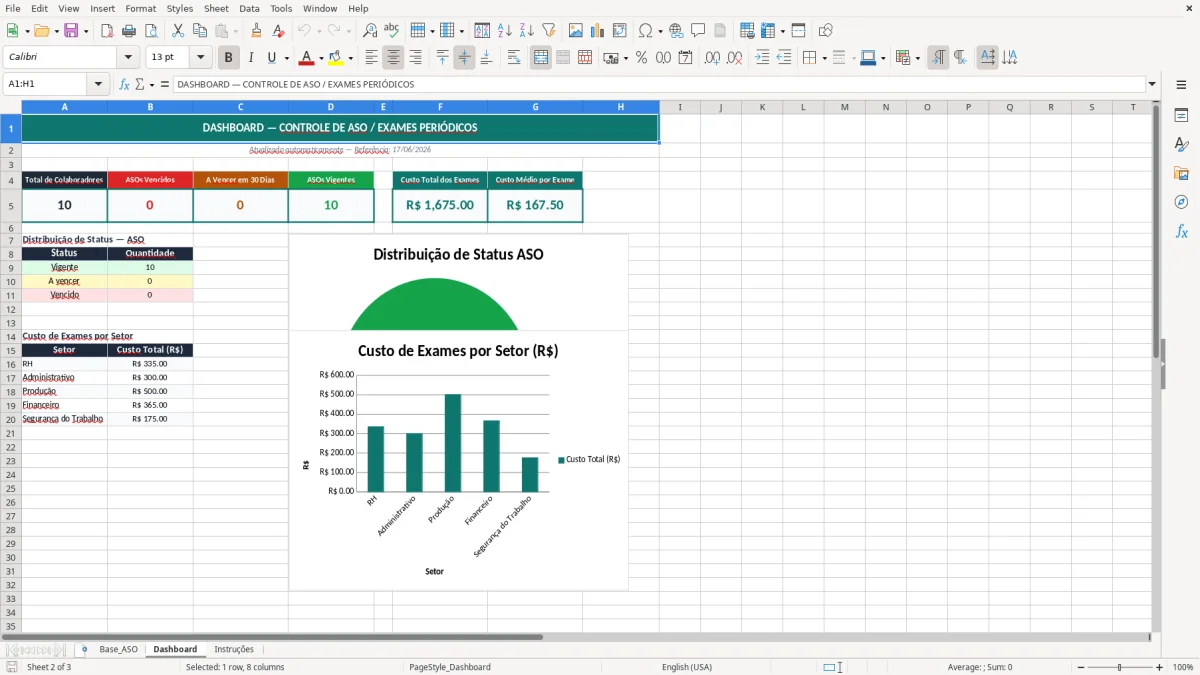Sort ascending A to Z
Image resolution: width=1200 pixels, height=675 pixels.
click(x=504, y=31)
